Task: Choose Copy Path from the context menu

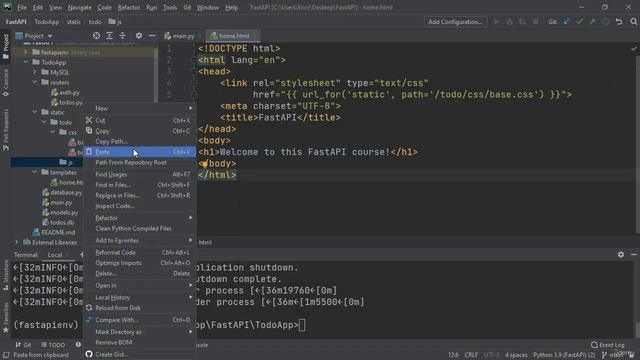Action: (x=140, y=142)
